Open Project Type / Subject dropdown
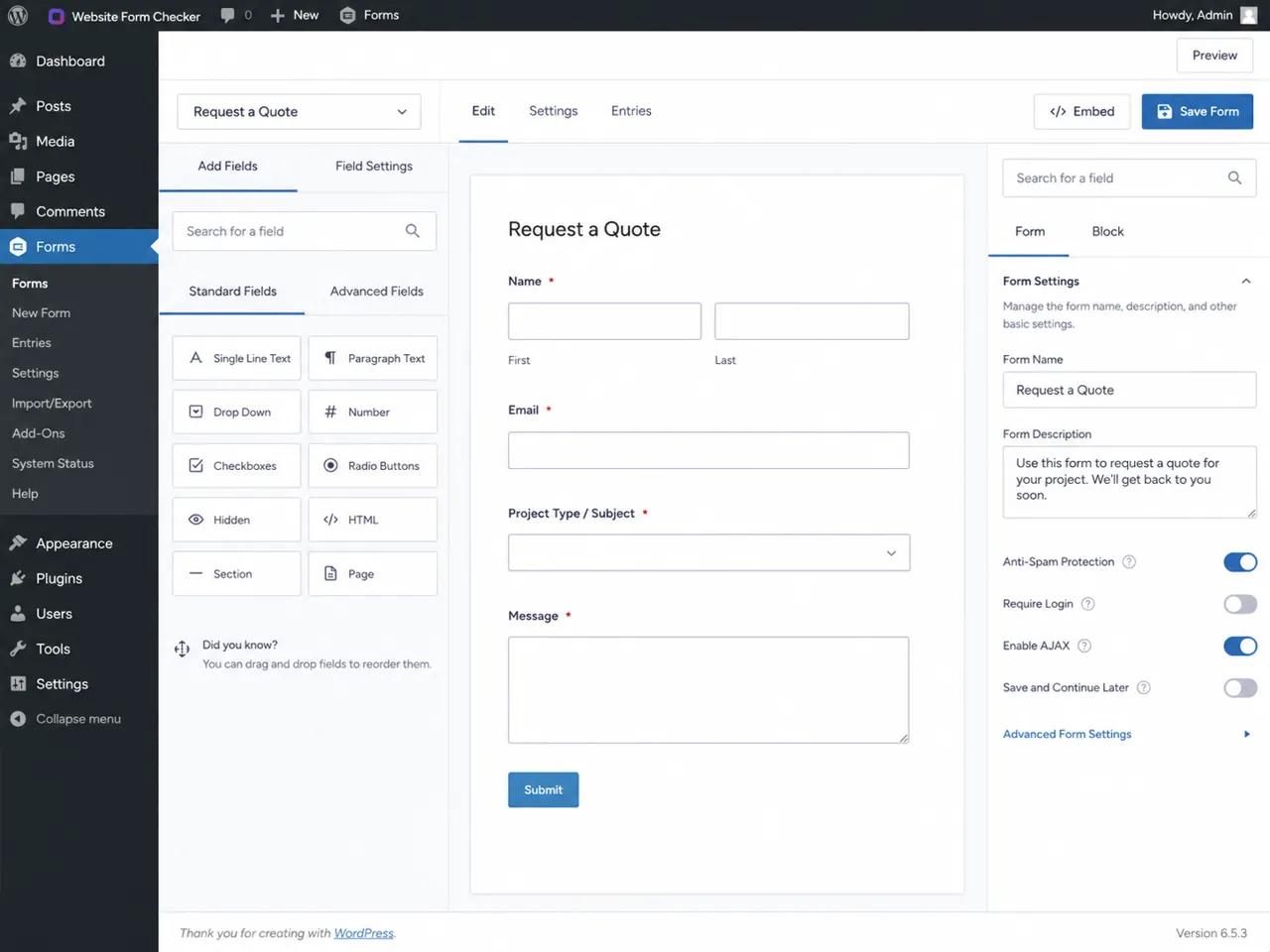Viewport: 1270px width, 952px height. (x=708, y=552)
